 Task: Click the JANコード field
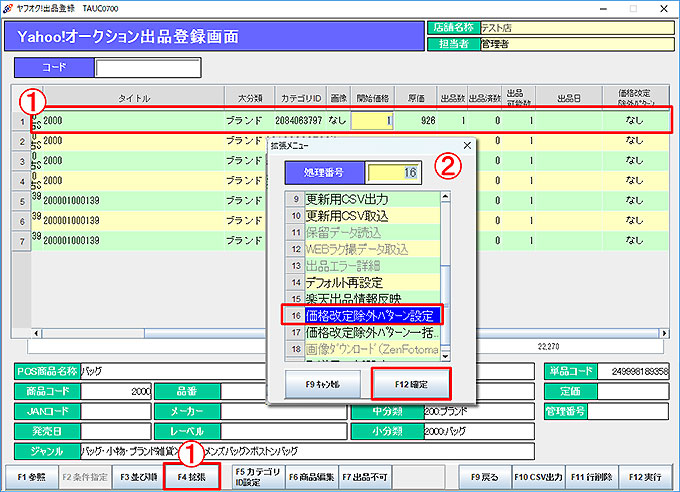tap(116, 411)
